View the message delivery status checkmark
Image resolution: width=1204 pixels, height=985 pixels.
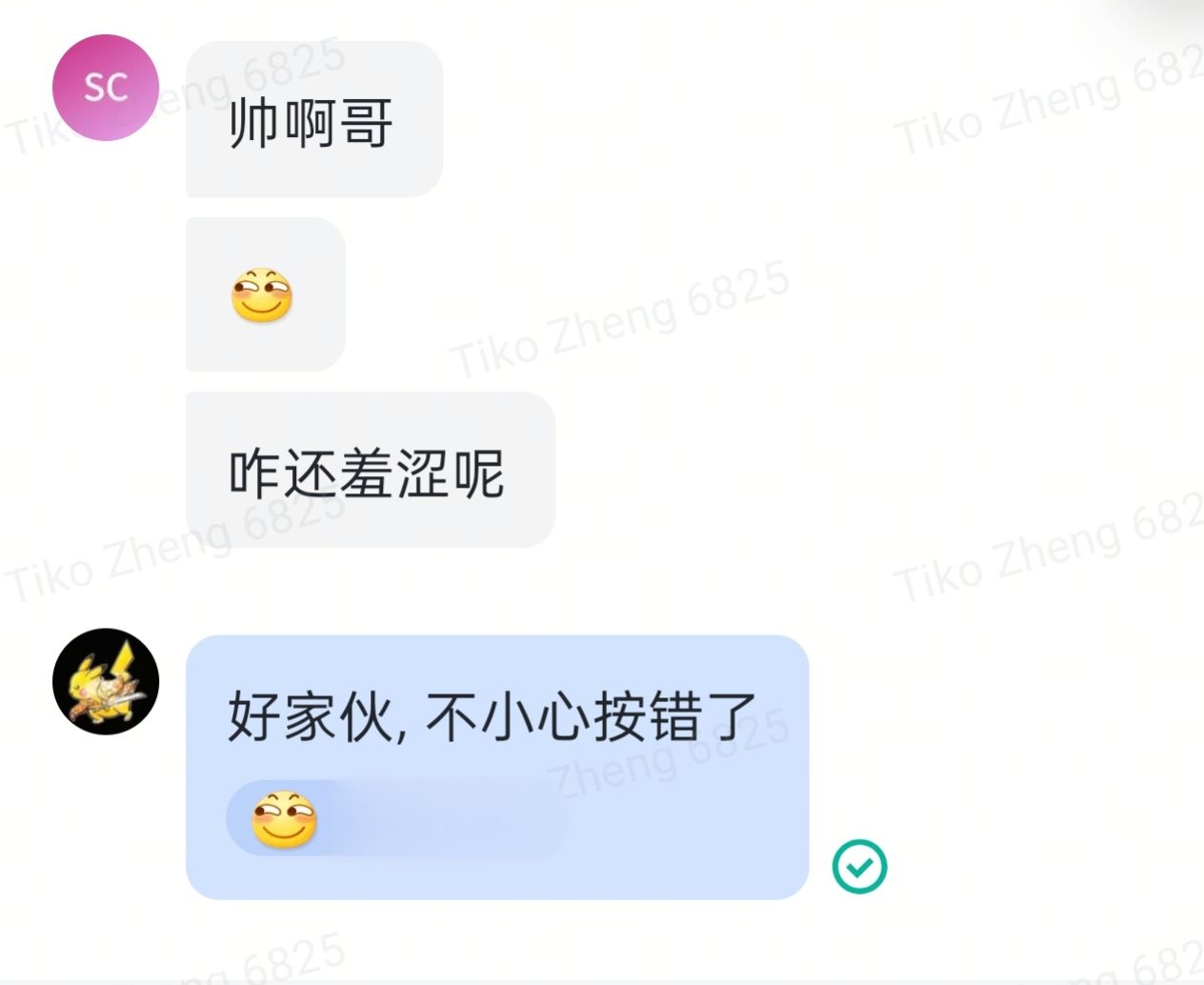[x=859, y=866]
